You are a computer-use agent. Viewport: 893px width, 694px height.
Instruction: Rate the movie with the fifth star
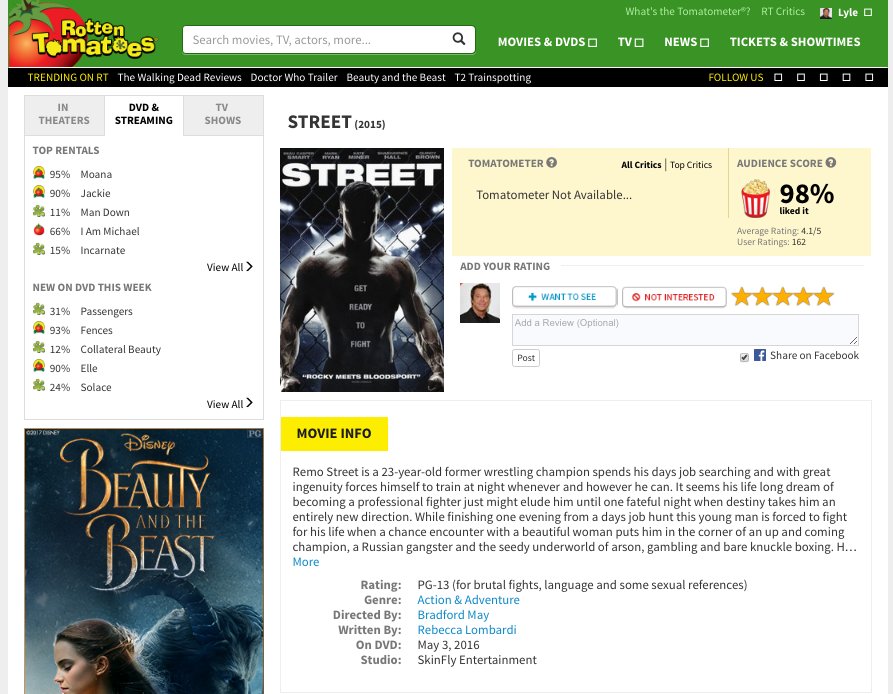pos(824,297)
